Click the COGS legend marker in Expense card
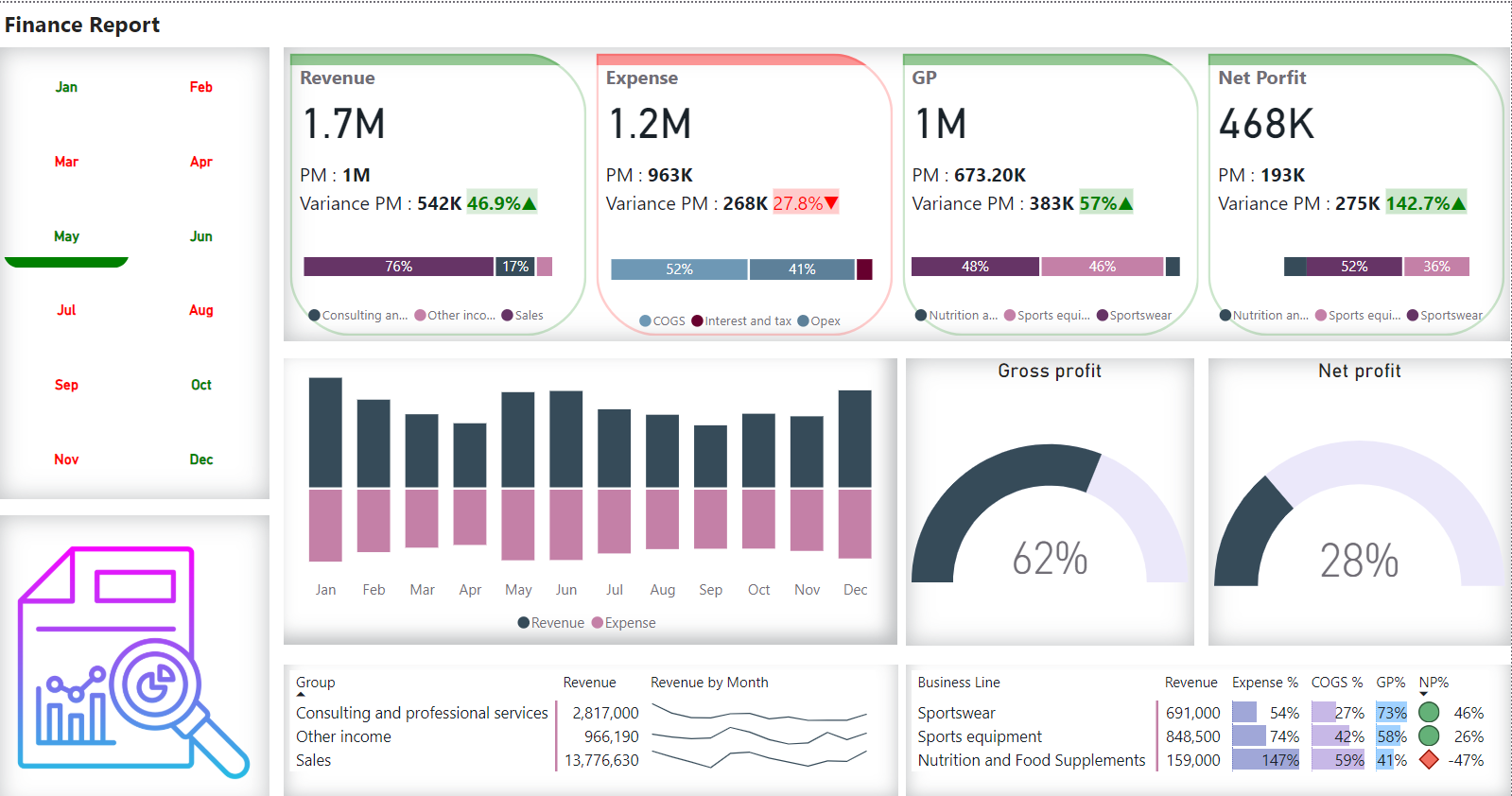1512x796 pixels. [645, 321]
